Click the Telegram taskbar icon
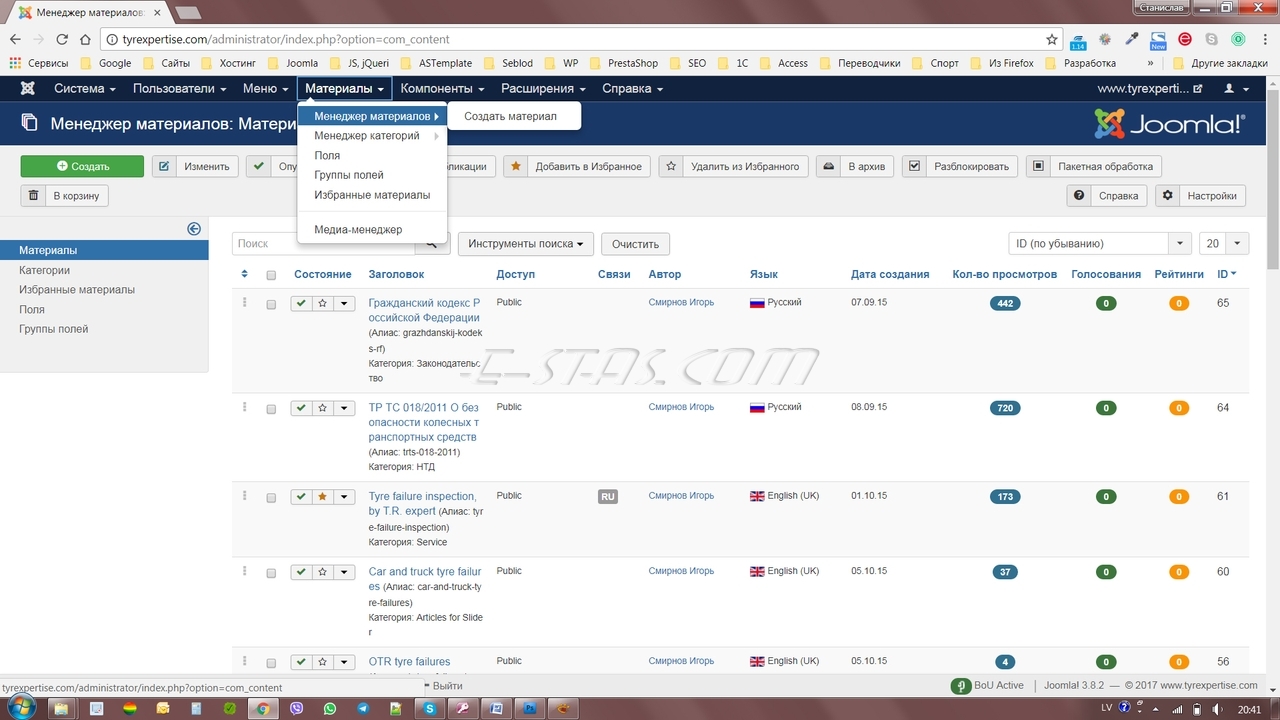 click(363, 708)
